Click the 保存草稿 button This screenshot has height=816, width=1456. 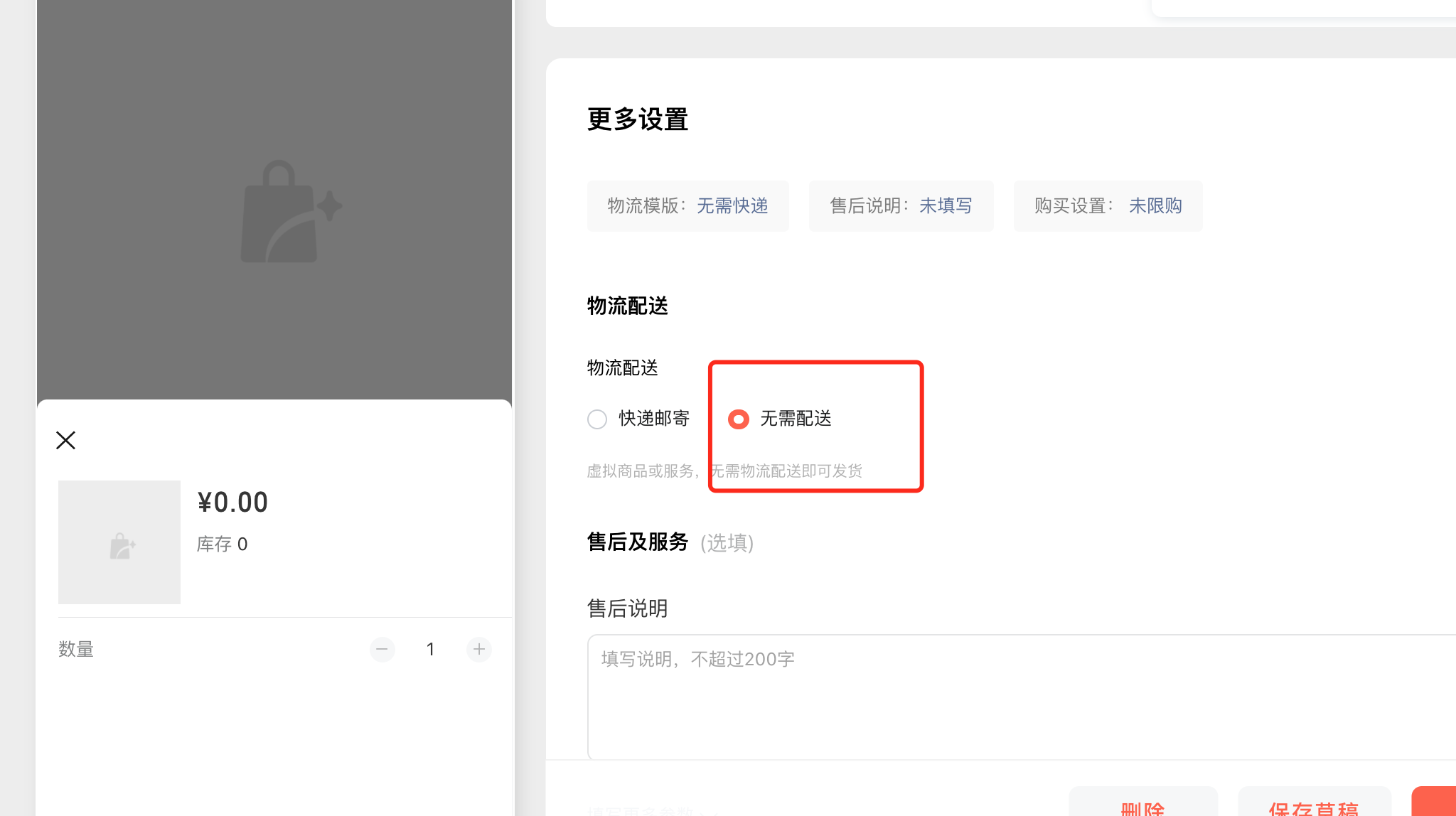pyautogui.click(x=1314, y=806)
